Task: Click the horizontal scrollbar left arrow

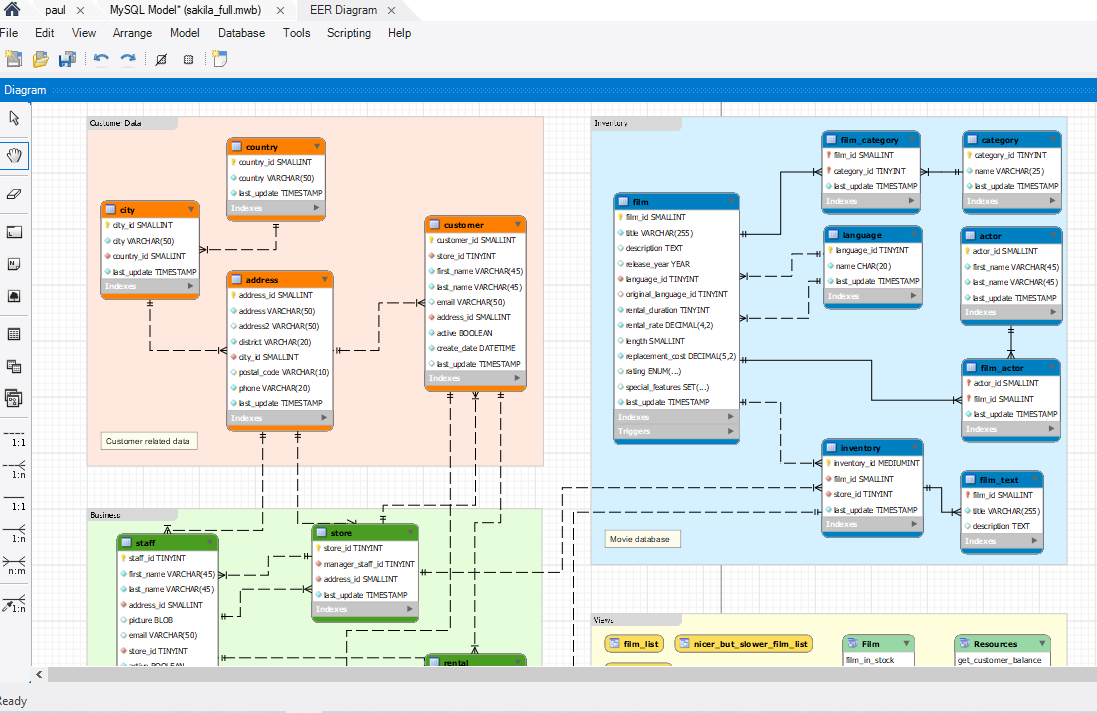Action: point(39,675)
